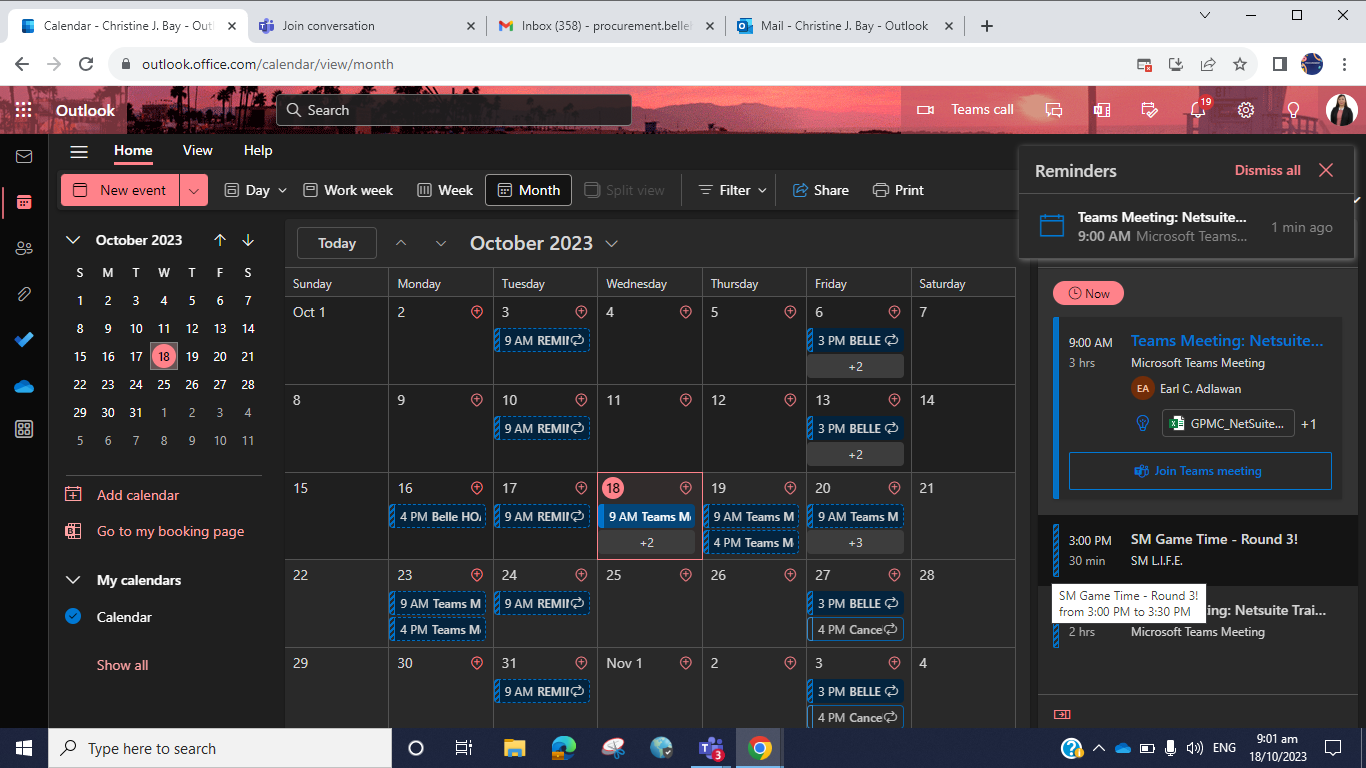The width and height of the screenshot is (1366, 768).
Task: Collapse the My calendars section
Action: pos(73,580)
